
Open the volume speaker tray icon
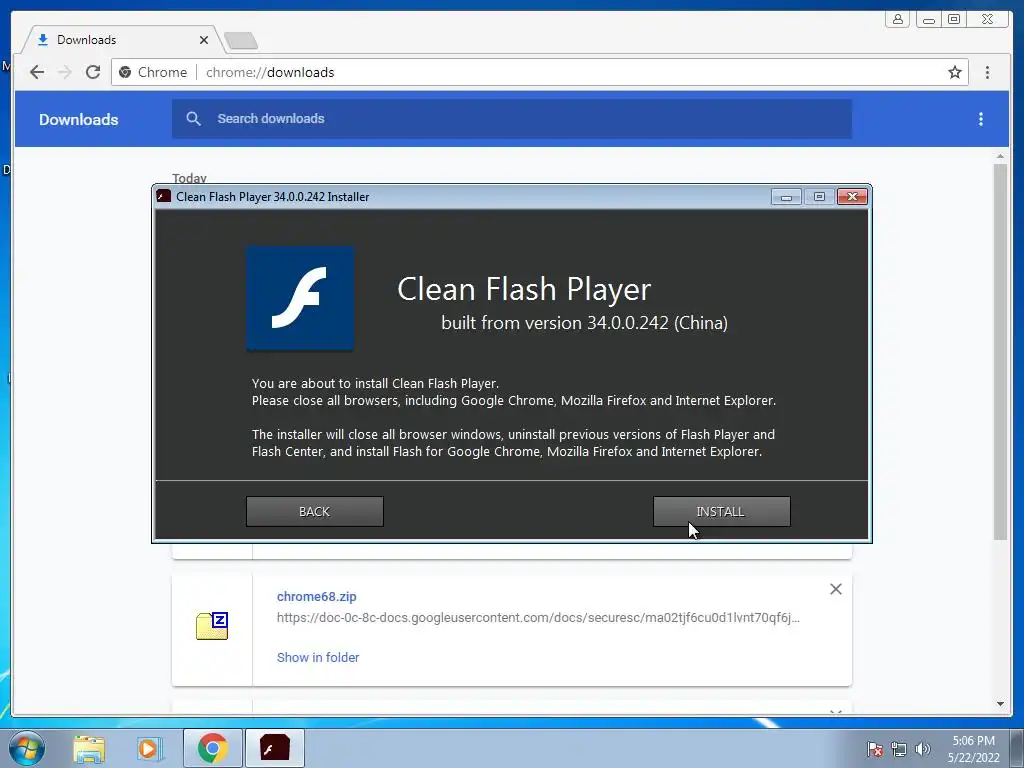923,749
